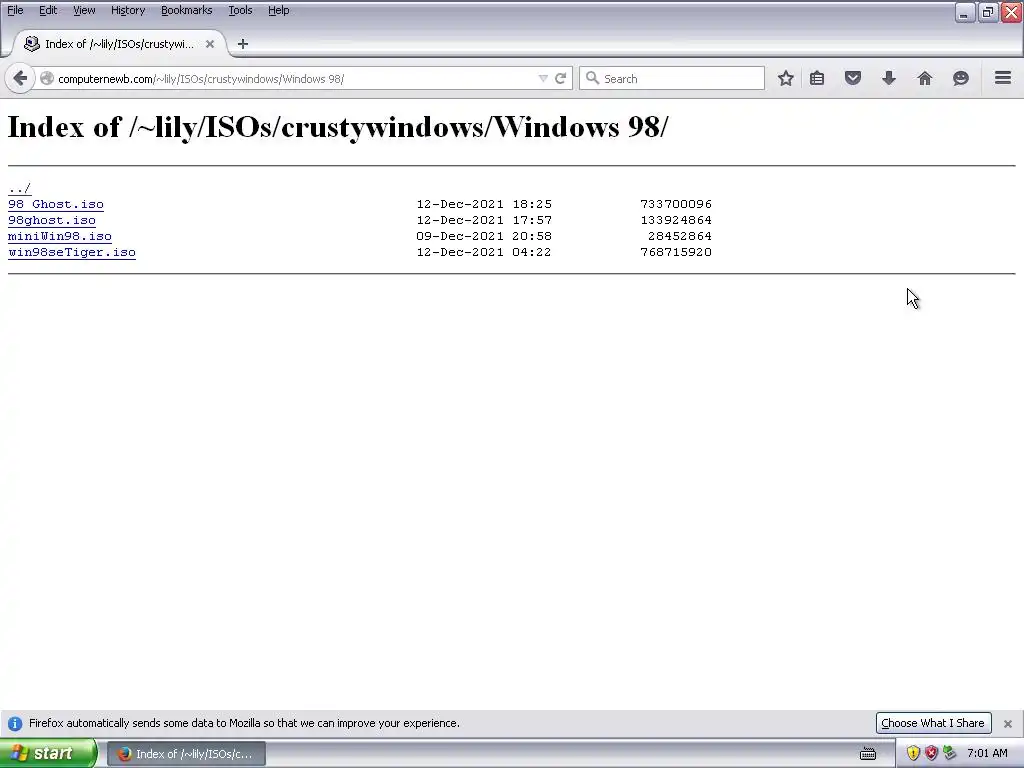The image size is (1024, 768).
Task: Go to the Home page icon
Action: 925,78
